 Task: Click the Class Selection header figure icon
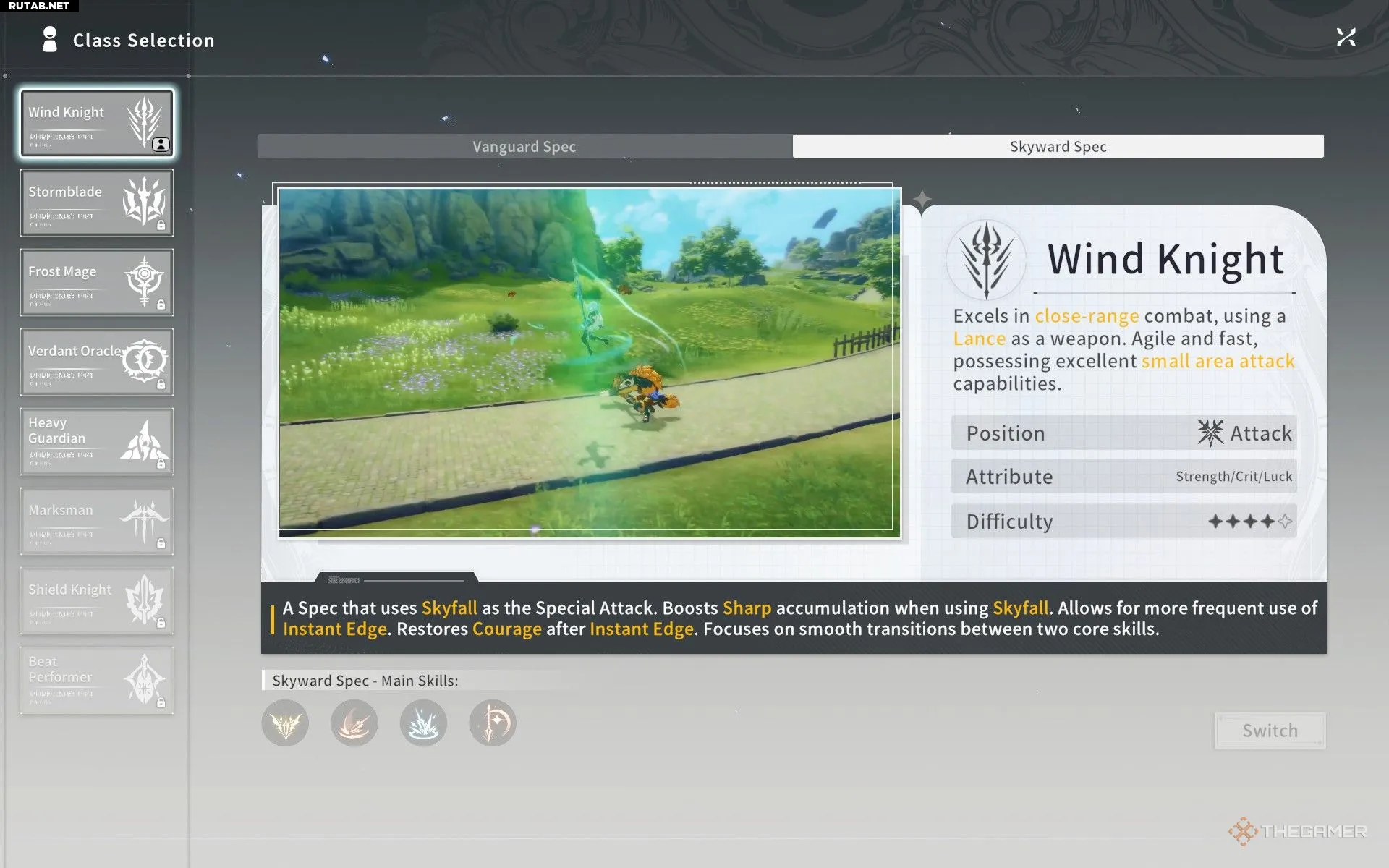[x=49, y=40]
